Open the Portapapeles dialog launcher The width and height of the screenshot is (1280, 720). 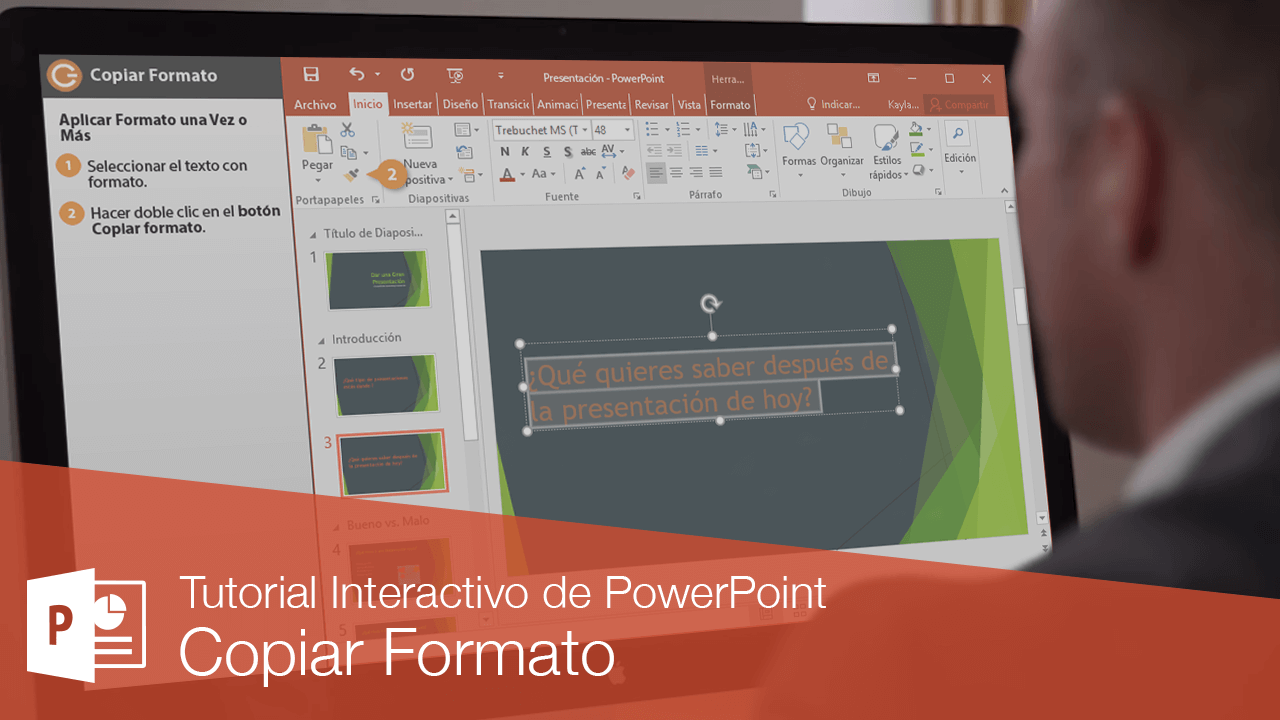(x=376, y=200)
